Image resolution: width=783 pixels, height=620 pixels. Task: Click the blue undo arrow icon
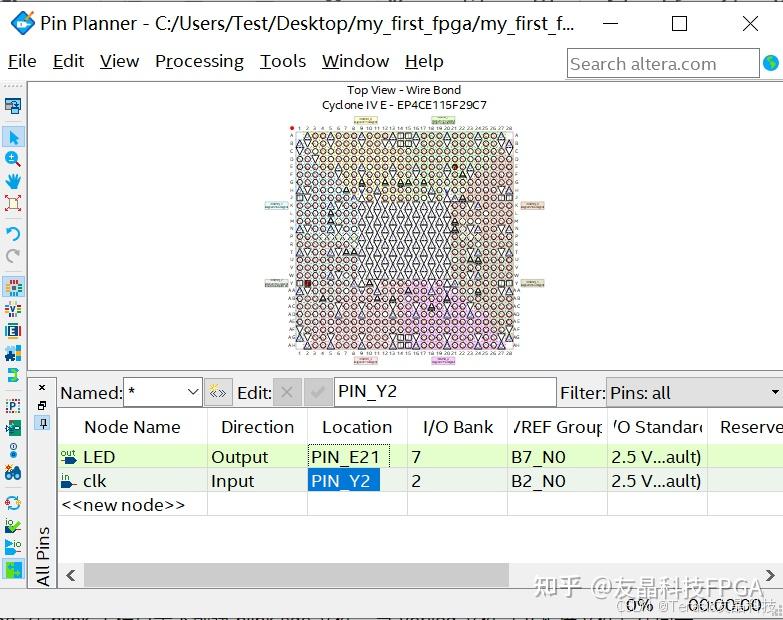coord(13,234)
